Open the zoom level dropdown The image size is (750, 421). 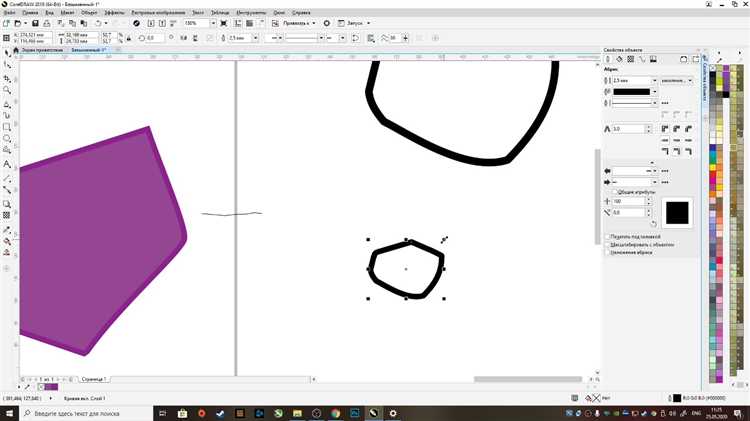point(213,23)
